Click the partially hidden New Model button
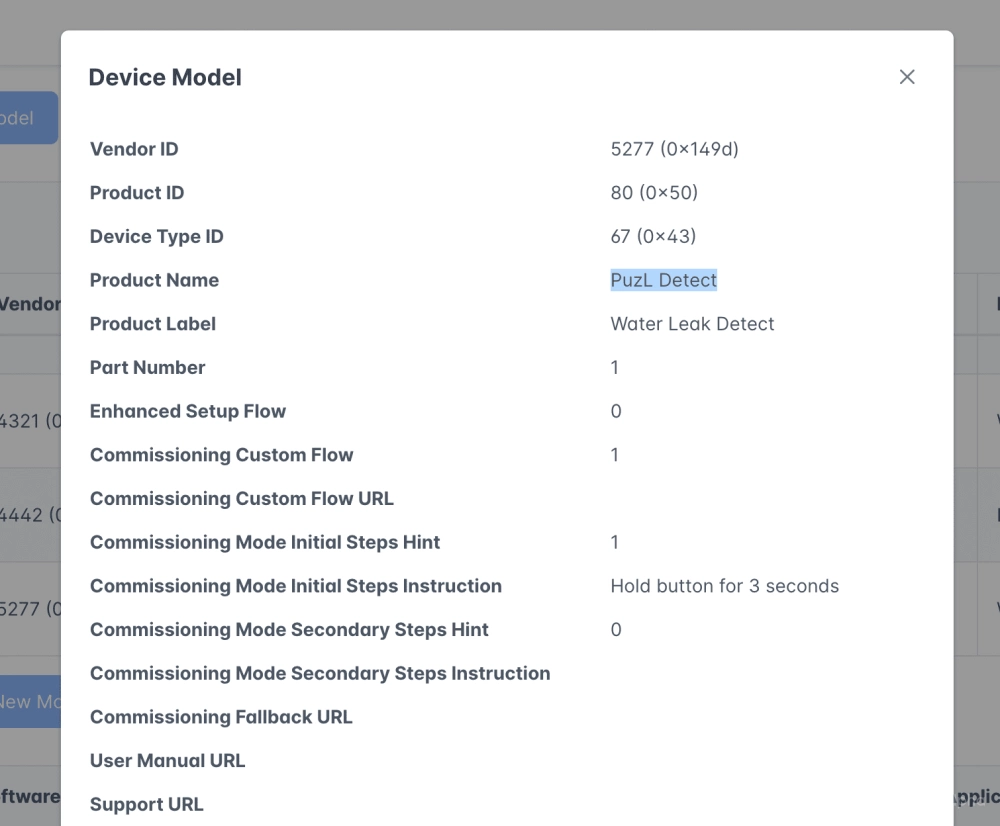 tap(30, 701)
